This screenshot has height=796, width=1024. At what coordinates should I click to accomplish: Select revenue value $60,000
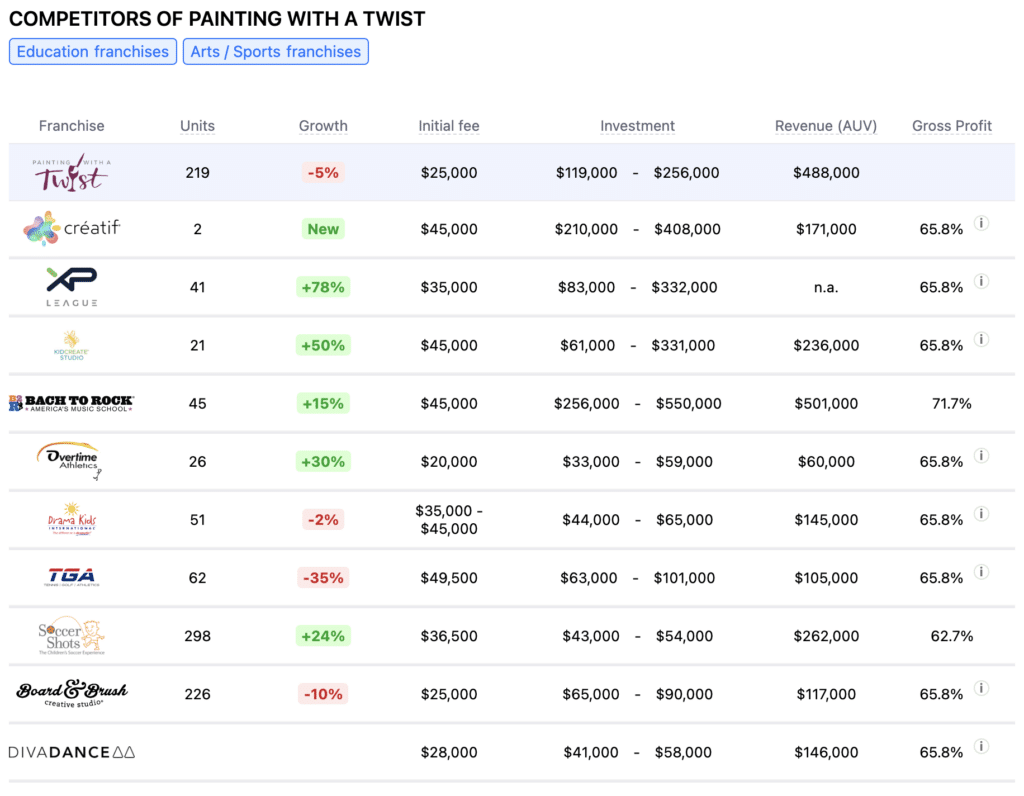point(826,461)
